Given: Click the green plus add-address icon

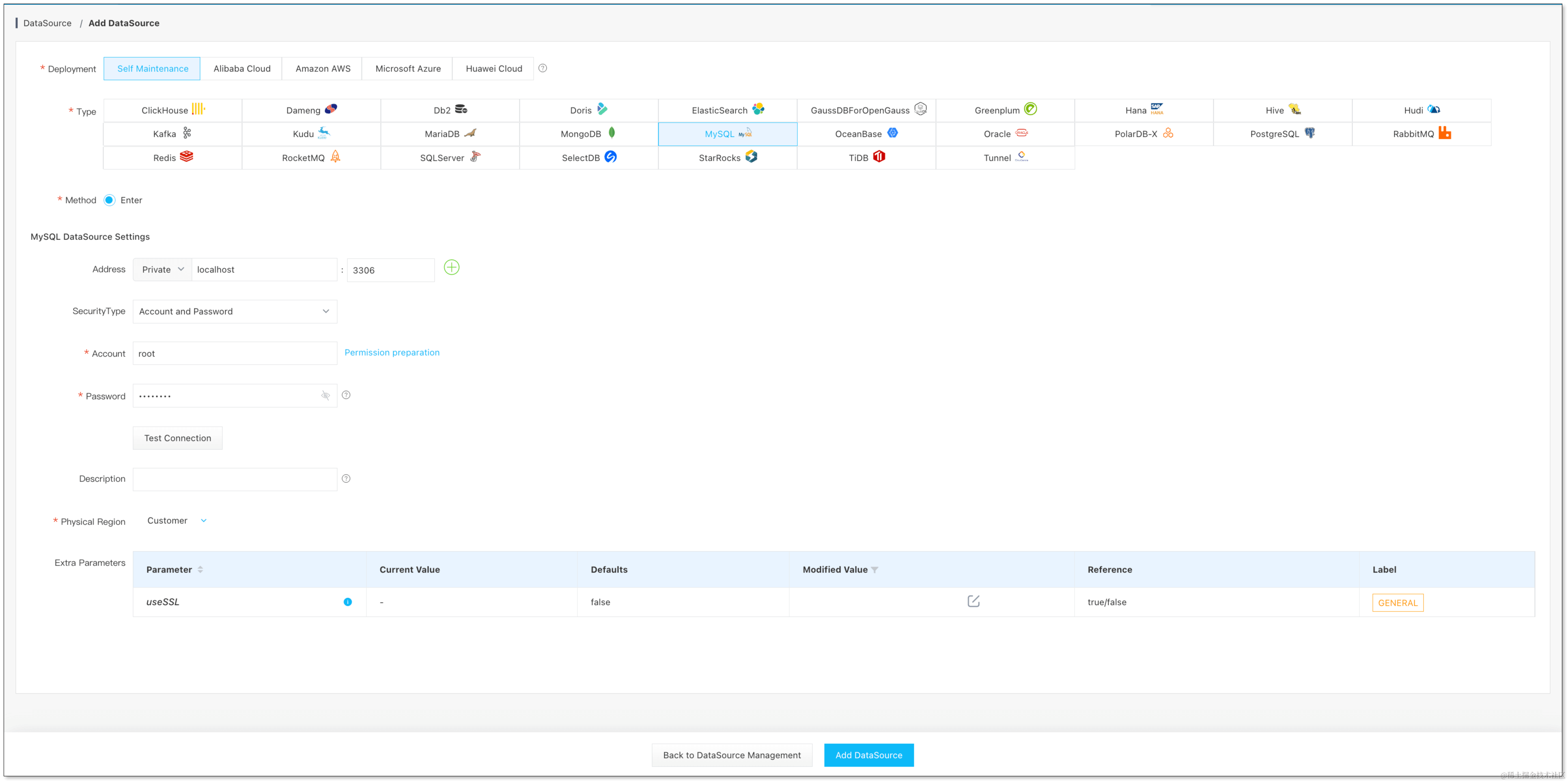Looking at the screenshot, I should tap(451, 267).
